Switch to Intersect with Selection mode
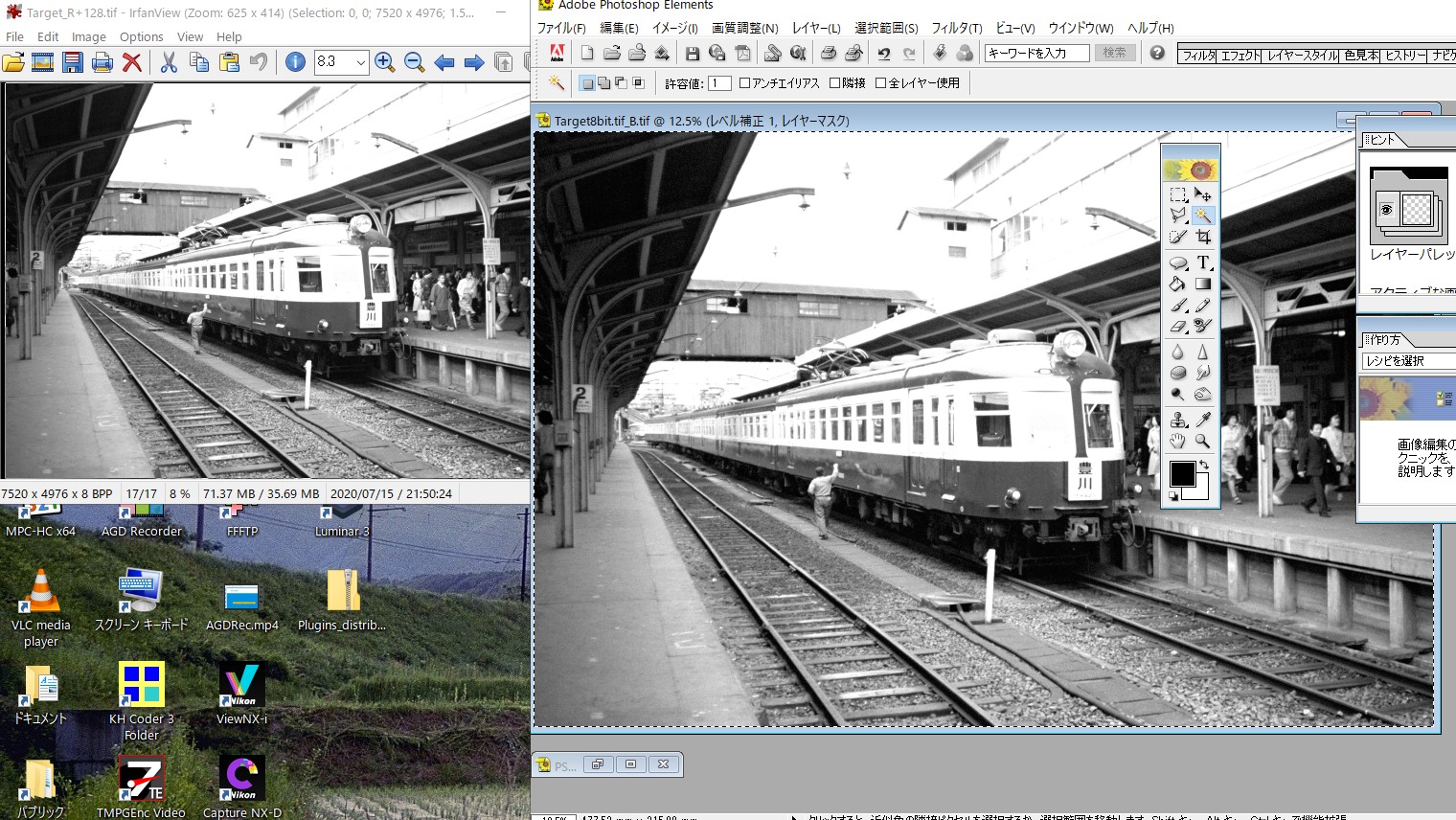Viewport: 1456px width, 820px height. (638, 83)
